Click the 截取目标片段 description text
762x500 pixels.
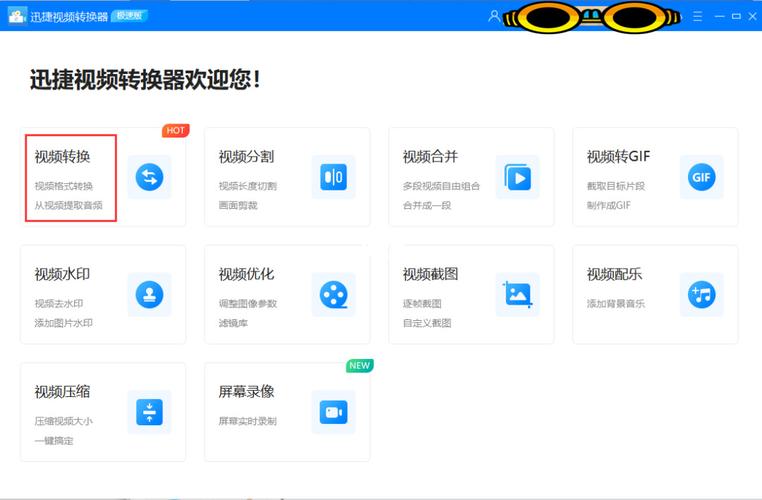(616, 186)
